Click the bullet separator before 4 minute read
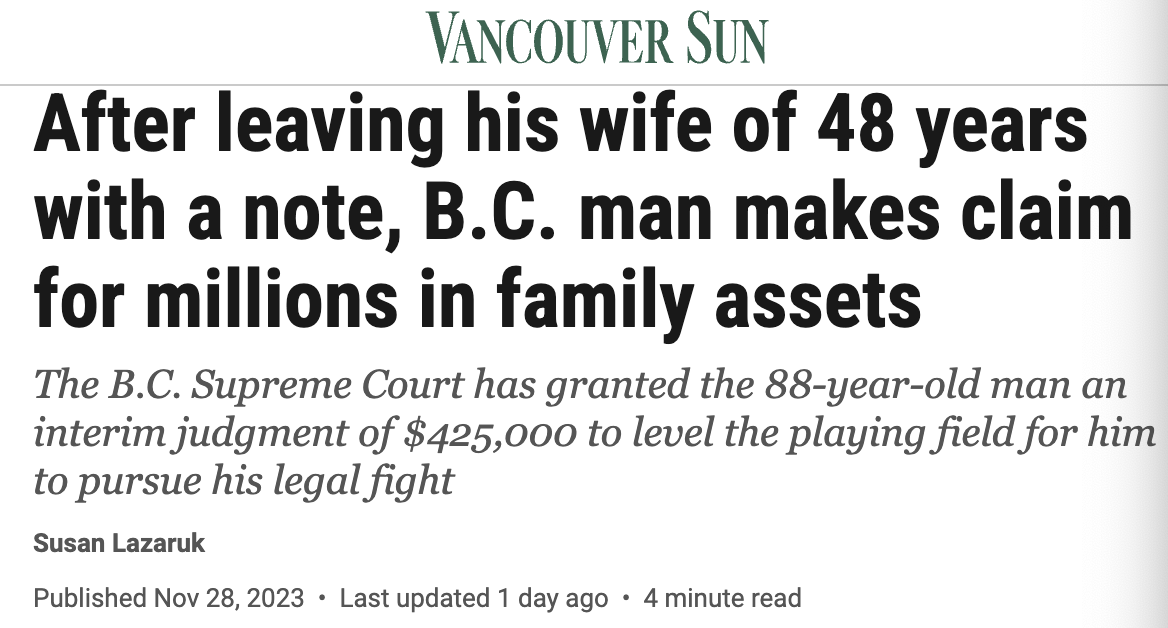The height and width of the screenshot is (628, 1168). 626,598
